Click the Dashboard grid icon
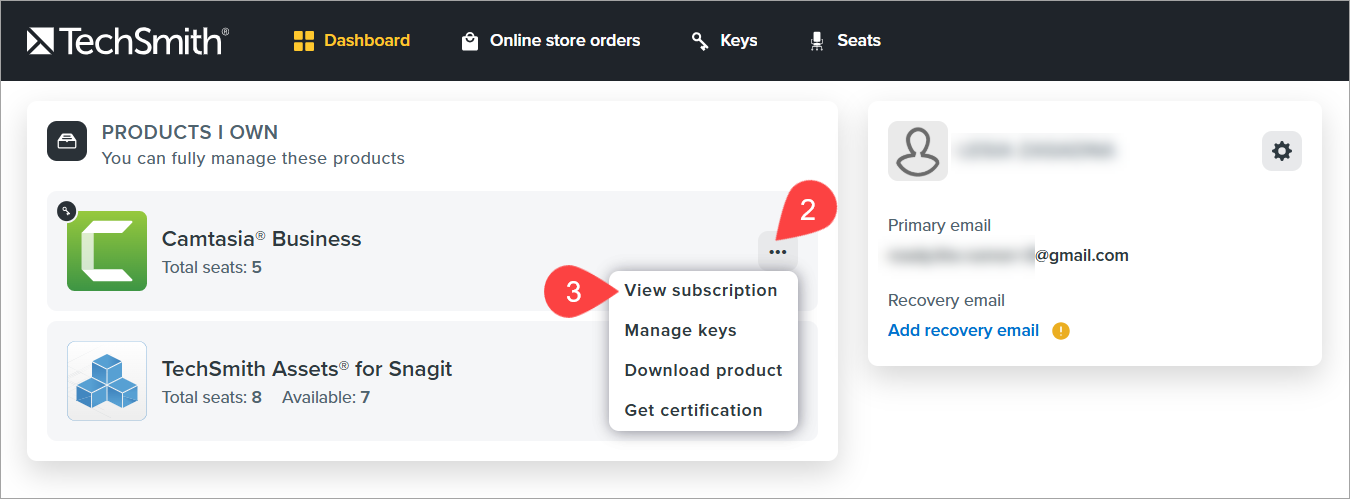The width and height of the screenshot is (1350, 499). [x=303, y=41]
